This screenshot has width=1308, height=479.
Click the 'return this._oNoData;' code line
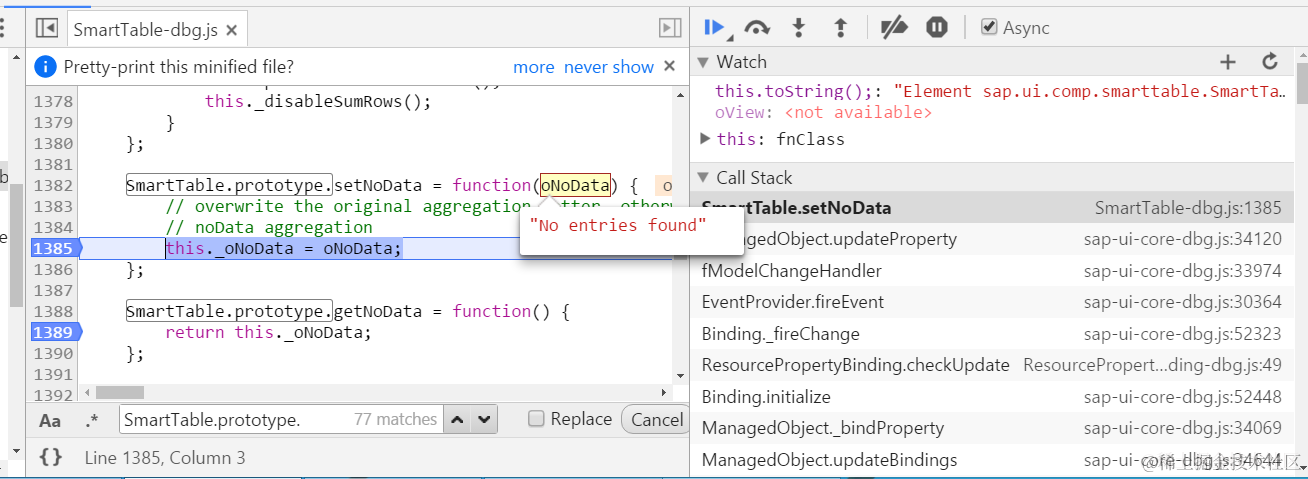point(268,332)
